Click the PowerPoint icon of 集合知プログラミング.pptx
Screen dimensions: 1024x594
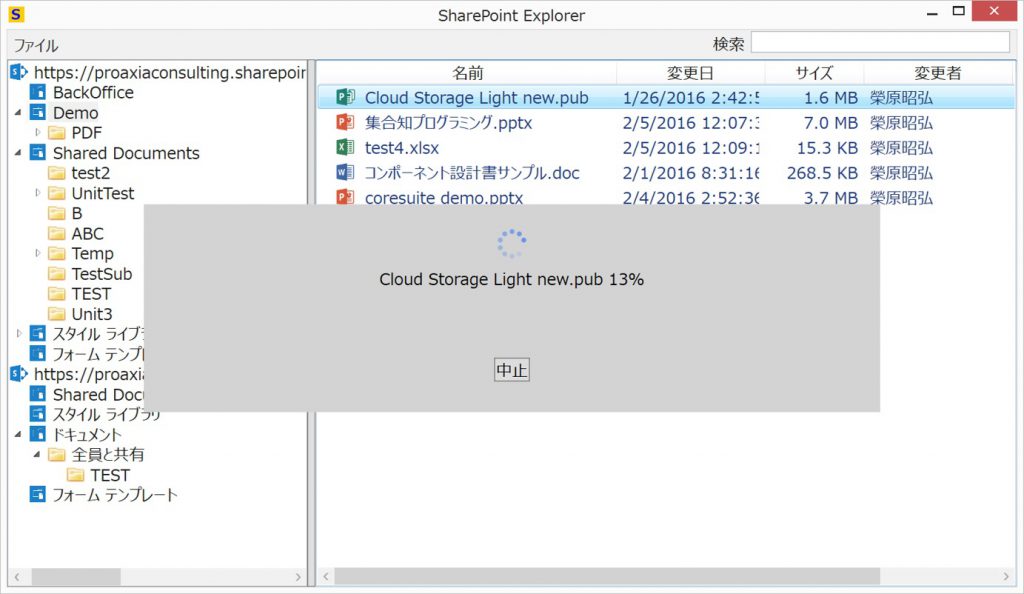coord(345,122)
